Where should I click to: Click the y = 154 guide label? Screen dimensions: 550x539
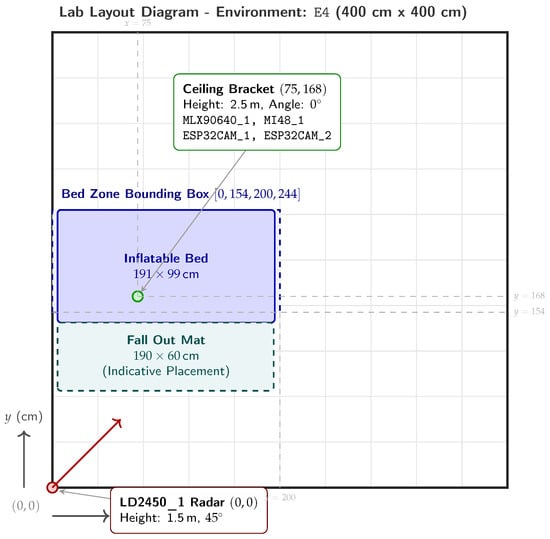tap(529, 311)
